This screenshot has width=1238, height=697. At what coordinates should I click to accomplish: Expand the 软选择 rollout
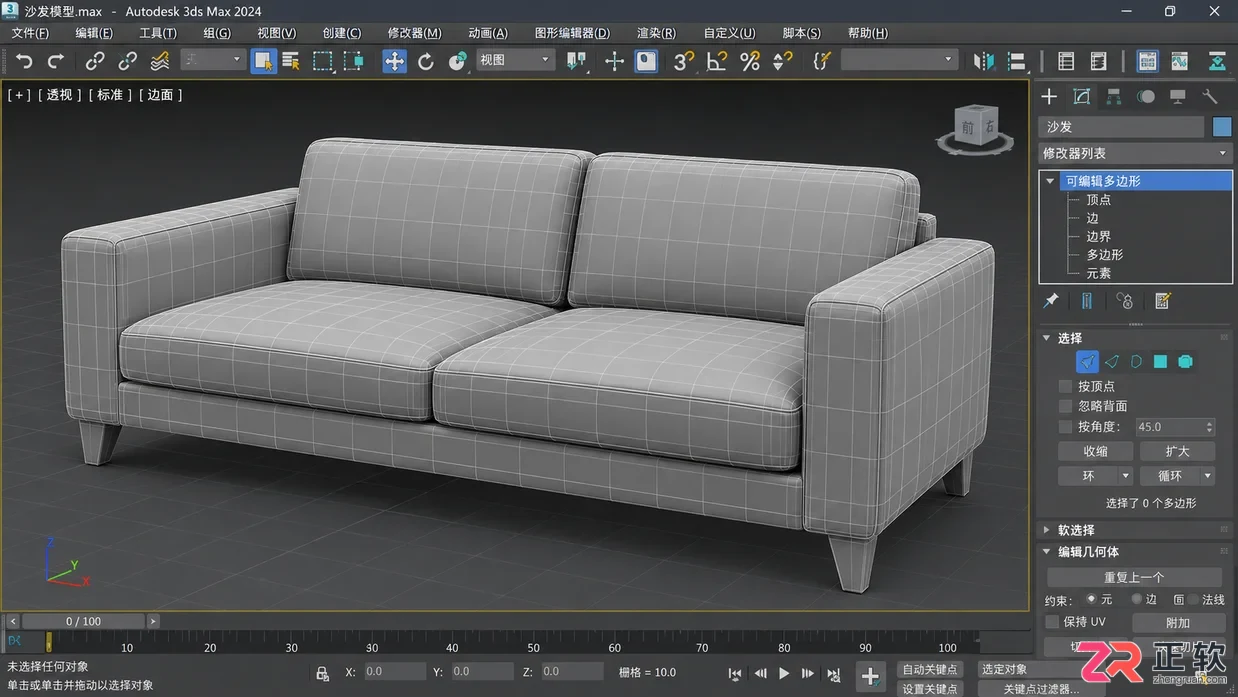point(1047,530)
